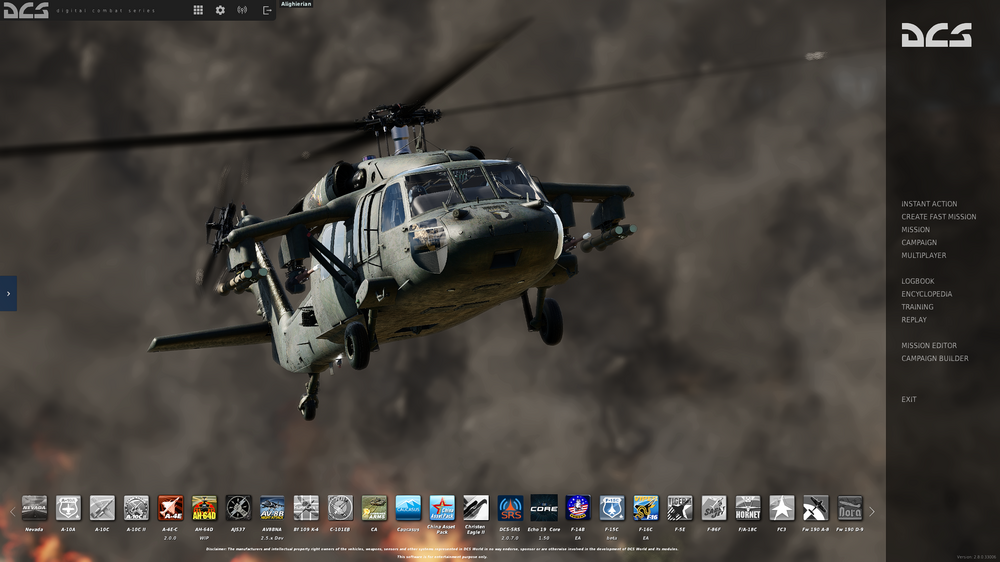Viewport: 1000px width, 562px height.
Task: Select the A-10C module icon
Action: (x=102, y=508)
